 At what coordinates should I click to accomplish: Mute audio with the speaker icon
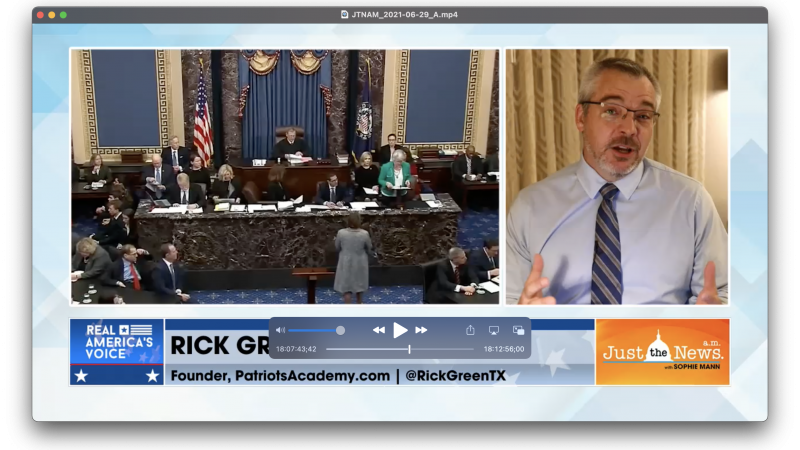tap(281, 330)
